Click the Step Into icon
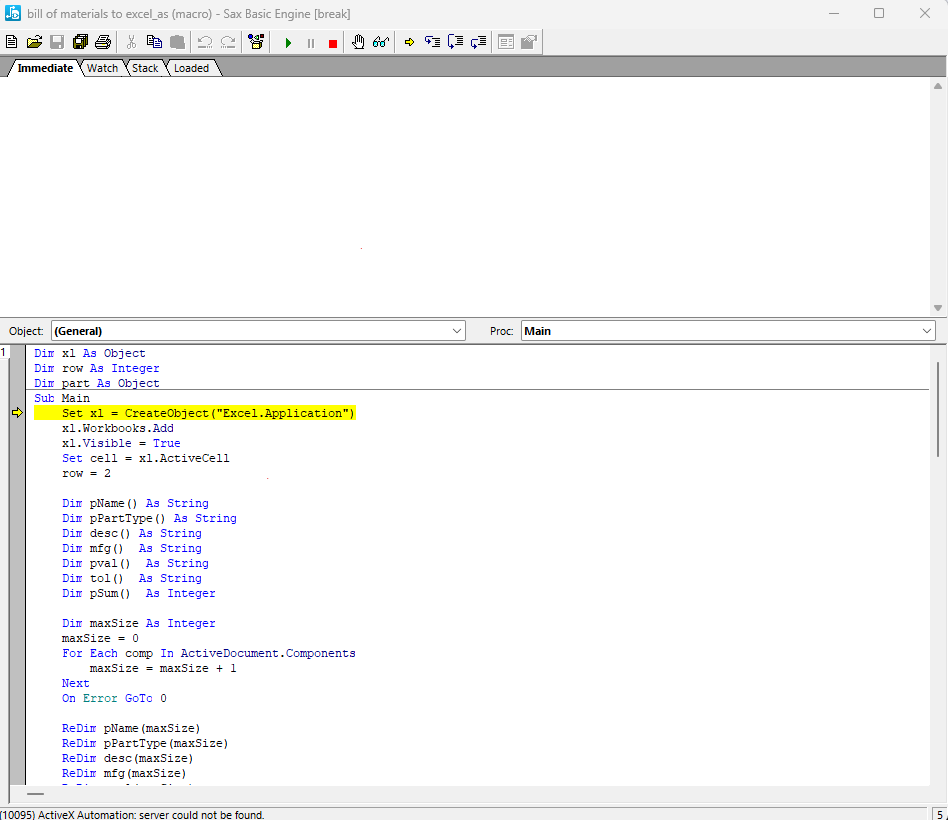Viewport: 948px width, 820px height. (433, 42)
